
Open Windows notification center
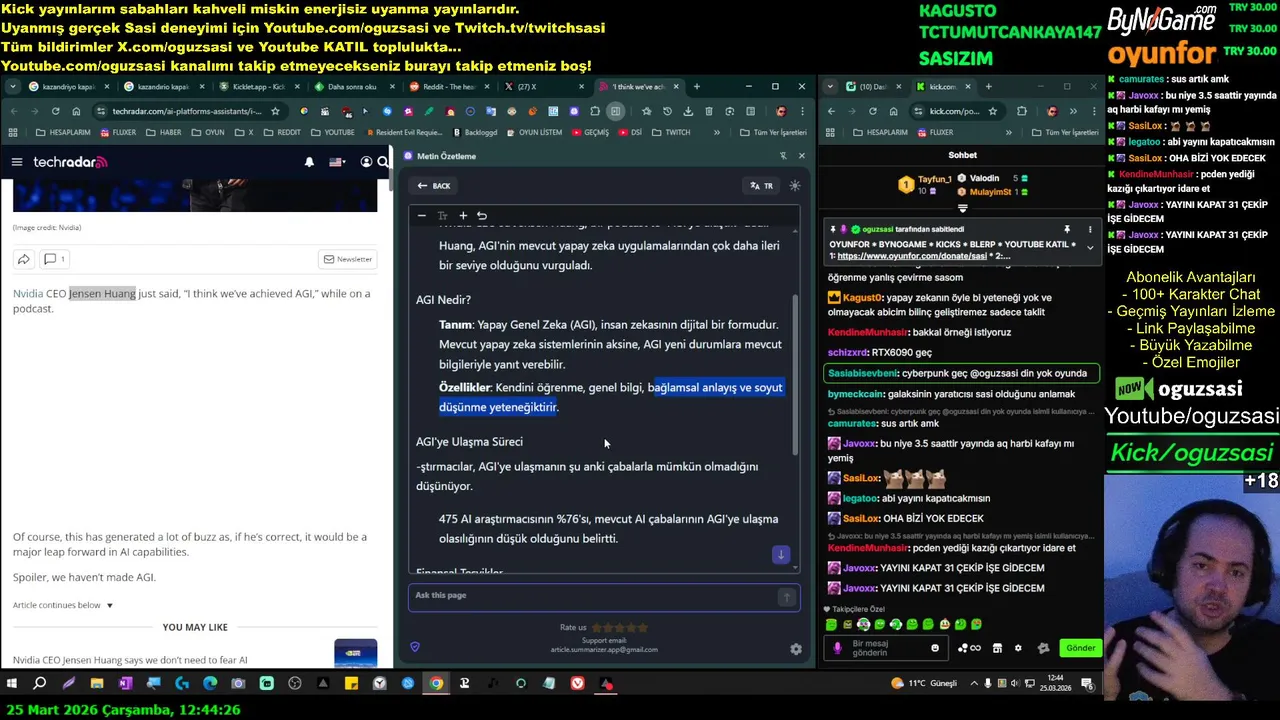pos(1088,684)
